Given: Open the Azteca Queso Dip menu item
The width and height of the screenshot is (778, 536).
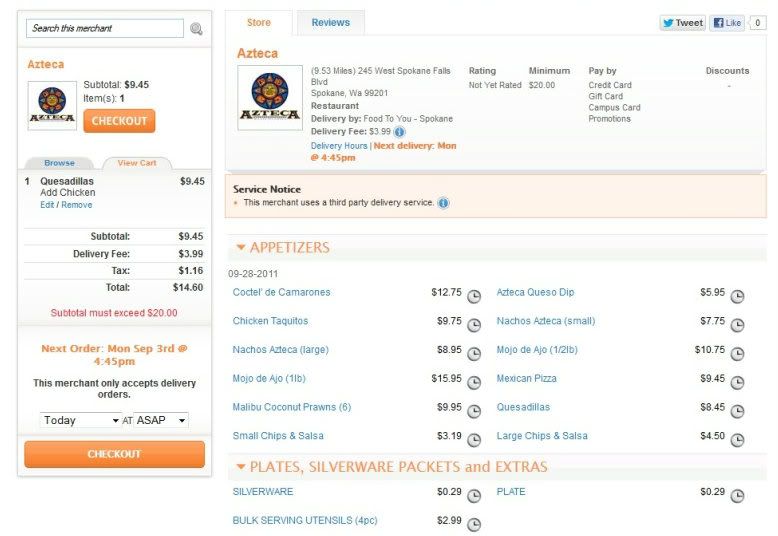Looking at the screenshot, I should tap(535, 292).
